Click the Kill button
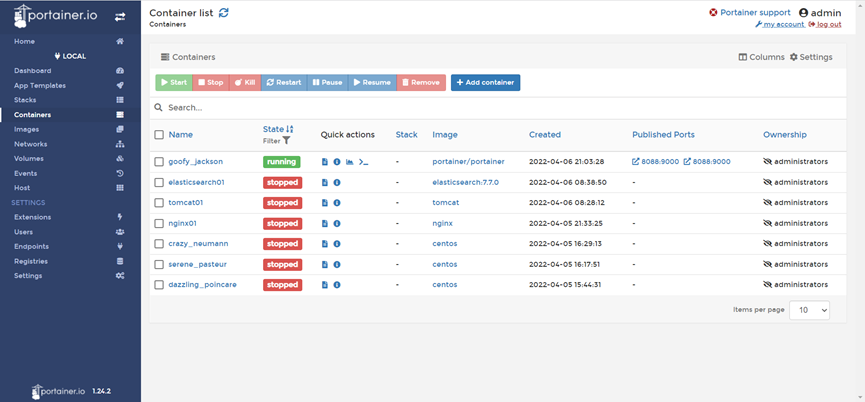 pos(244,83)
